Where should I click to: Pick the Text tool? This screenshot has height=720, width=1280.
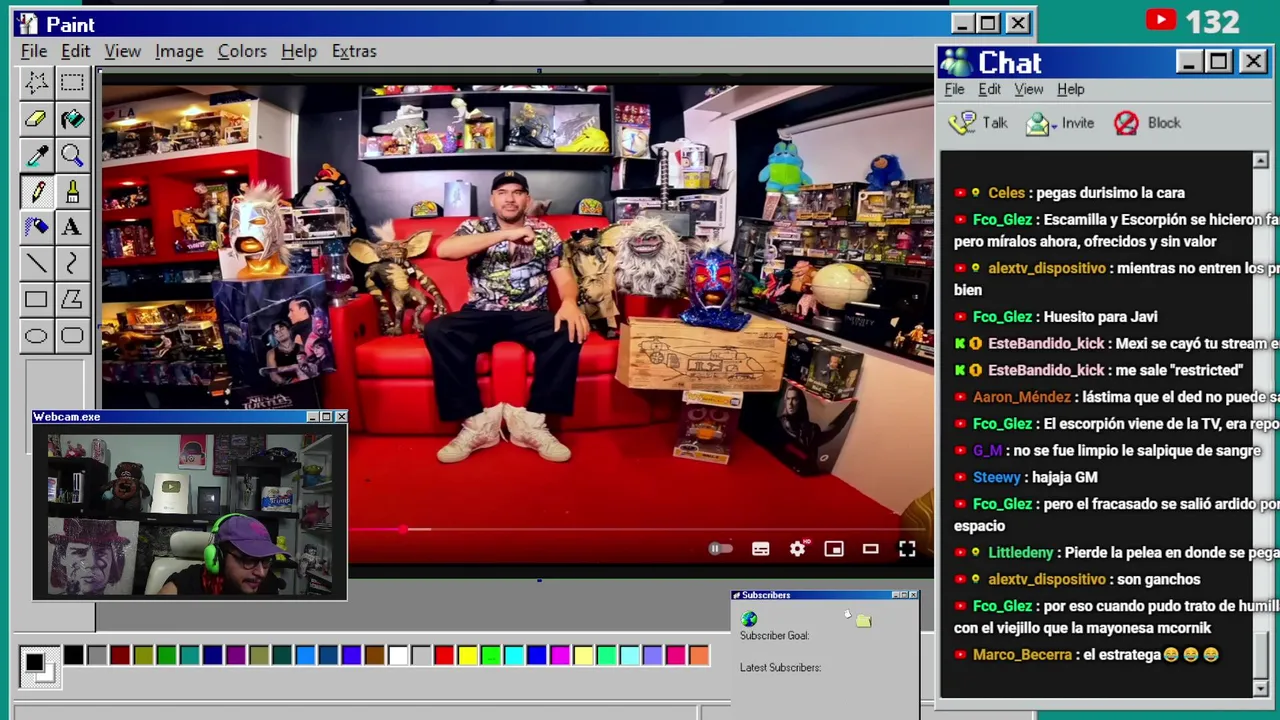pos(72,227)
